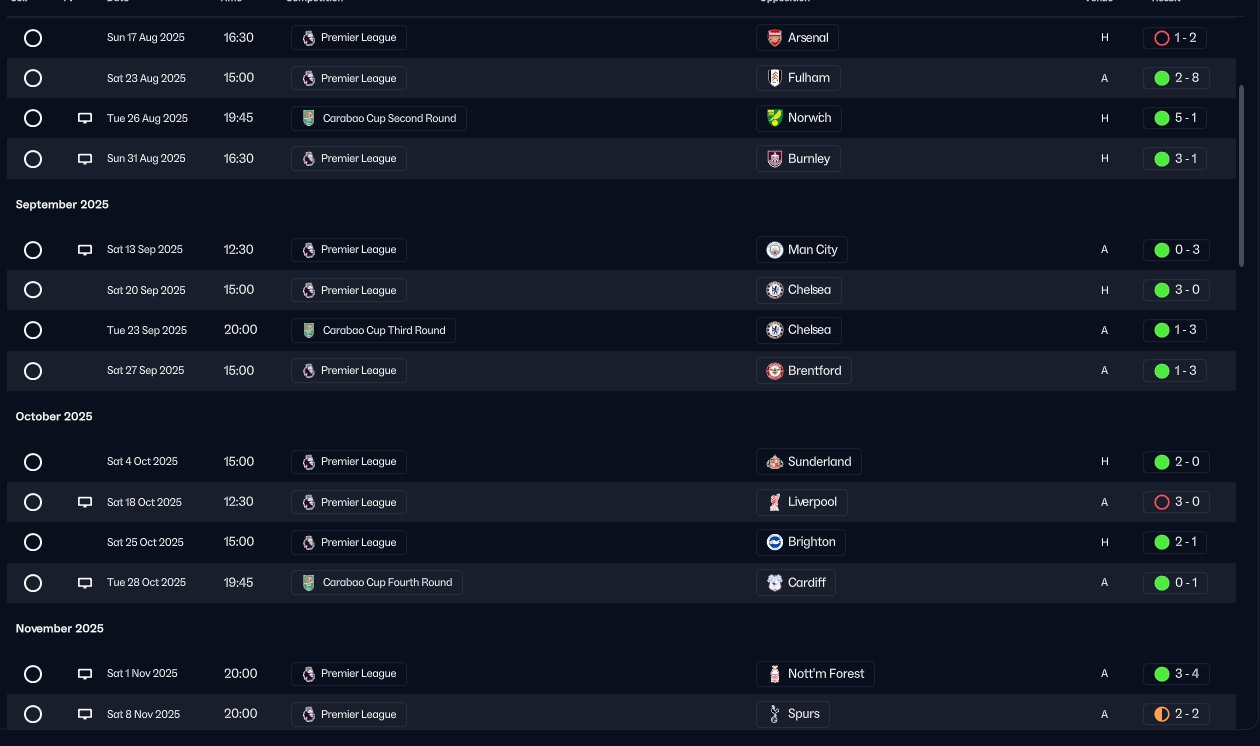Screen dimensions: 1260x746
Task: Open the 2 - 2 draw result against Spurs
Action: 1176,714
